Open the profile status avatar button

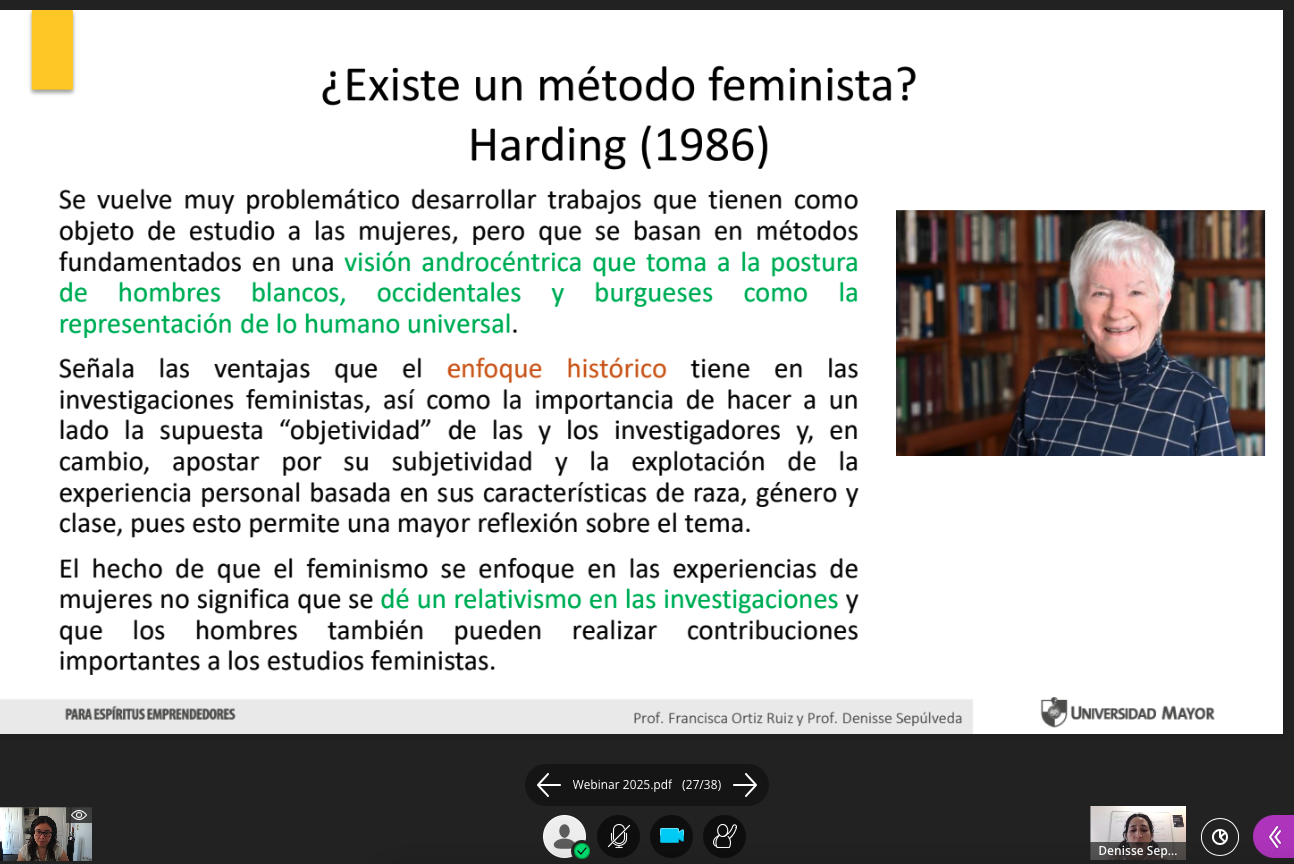(565, 836)
